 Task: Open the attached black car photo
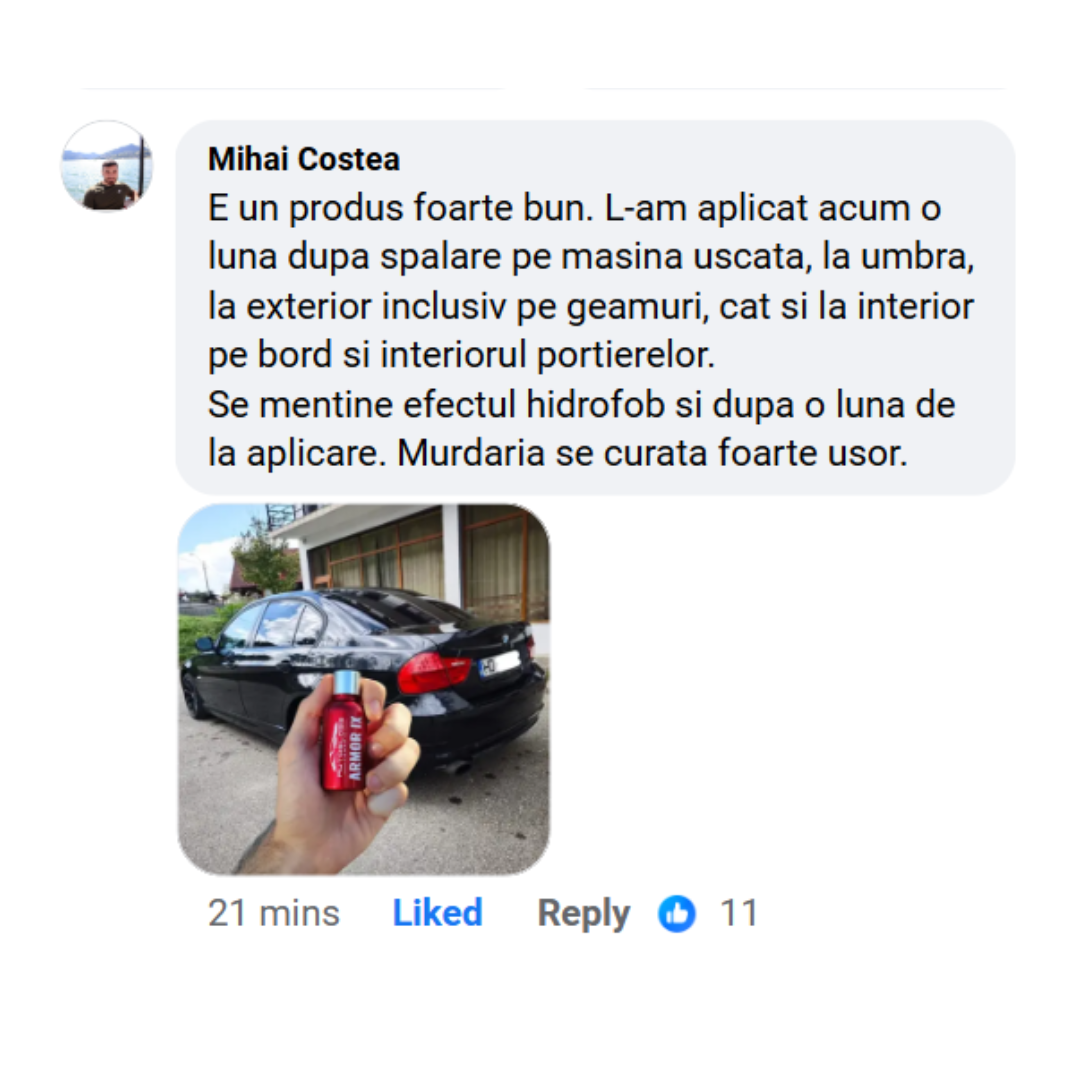tap(364, 689)
